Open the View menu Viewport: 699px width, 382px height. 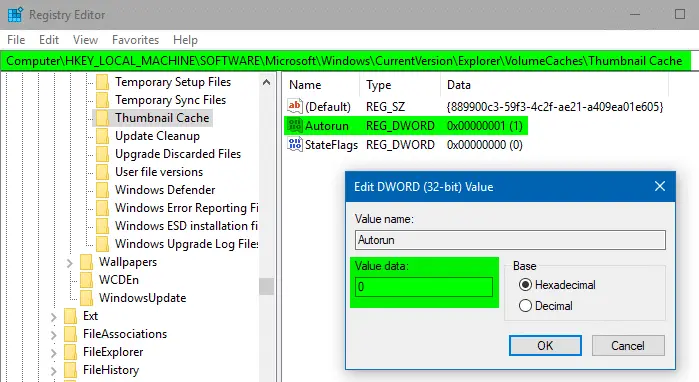tap(85, 40)
